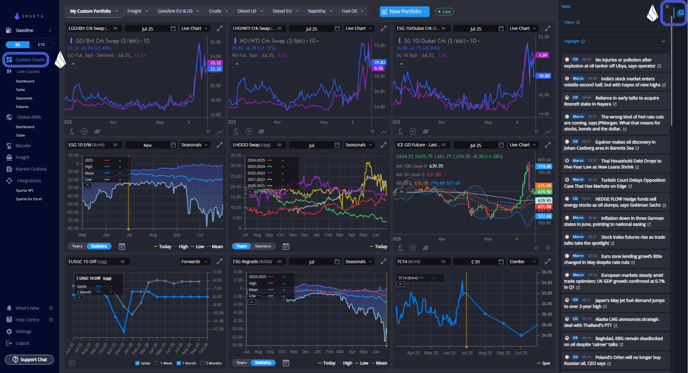
Task: Open Custom Charts in the sidebar
Action: (26, 60)
